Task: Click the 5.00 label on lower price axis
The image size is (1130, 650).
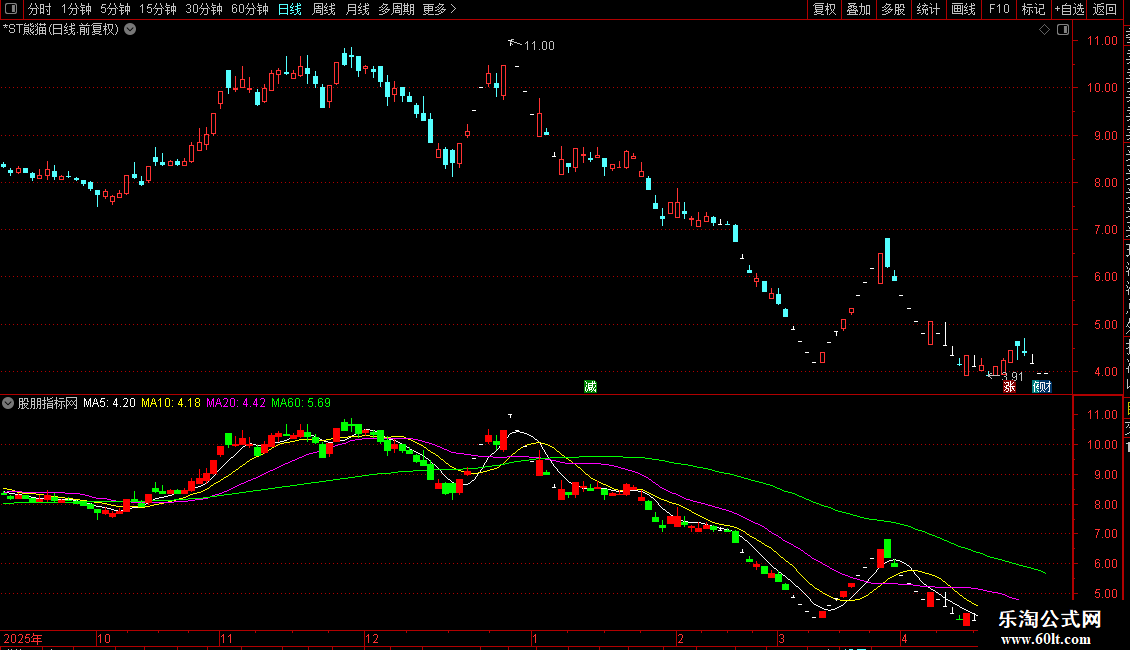Action: [1105, 595]
